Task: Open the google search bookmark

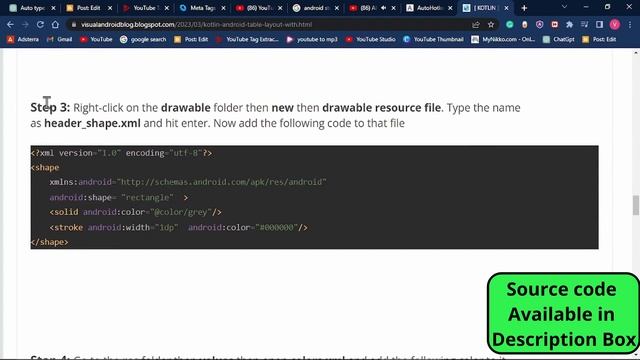Action: [143, 39]
